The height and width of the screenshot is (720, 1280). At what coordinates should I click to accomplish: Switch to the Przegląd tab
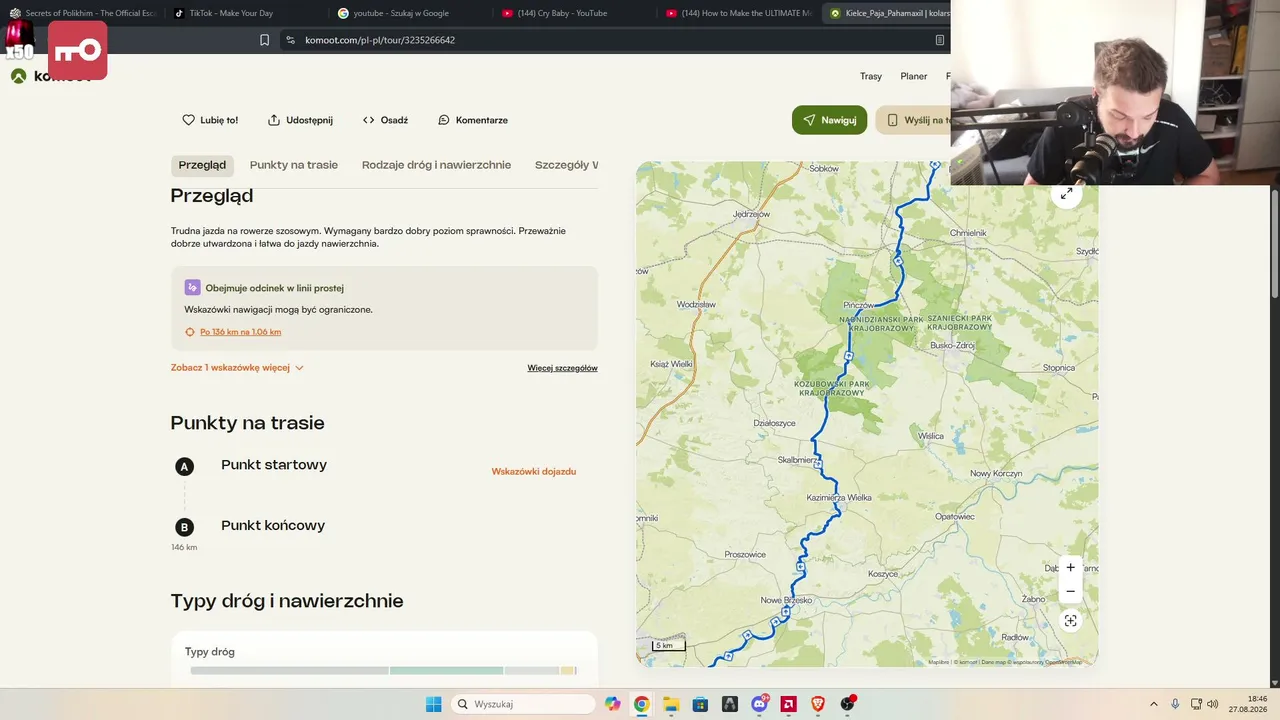coord(202,165)
